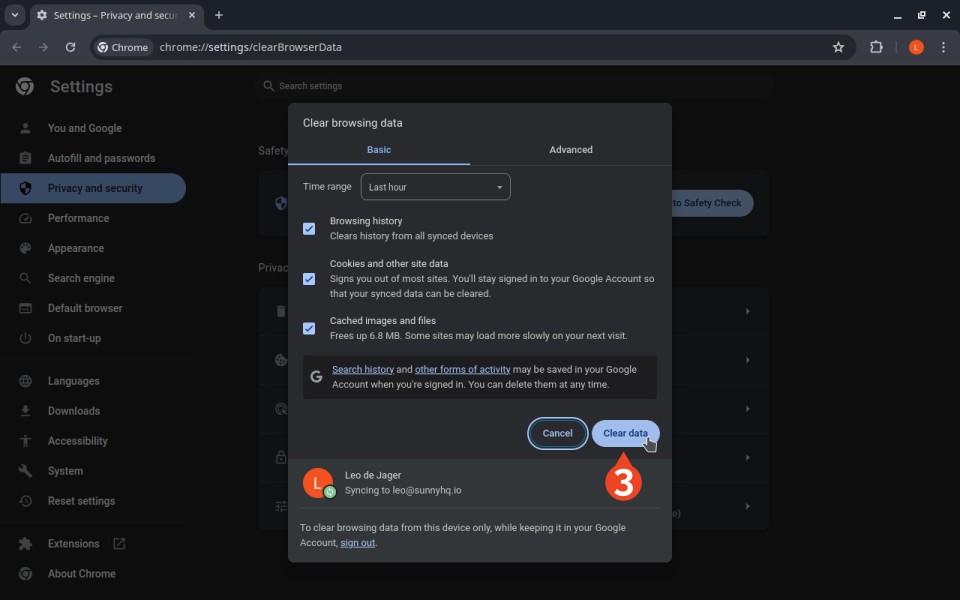This screenshot has width=960, height=600.
Task: Click the bookmark star icon in address bar
Action: [x=838, y=47]
